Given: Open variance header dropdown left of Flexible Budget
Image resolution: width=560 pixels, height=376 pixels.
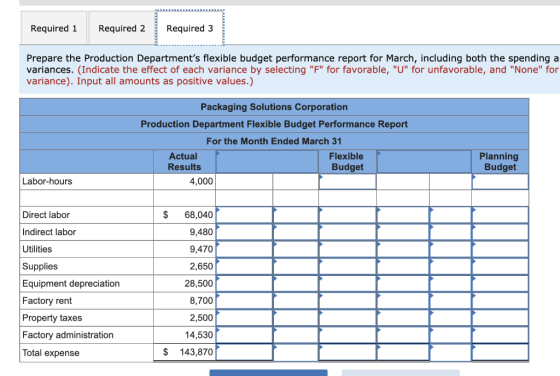Looking at the screenshot, I should [x=267, y=162].
